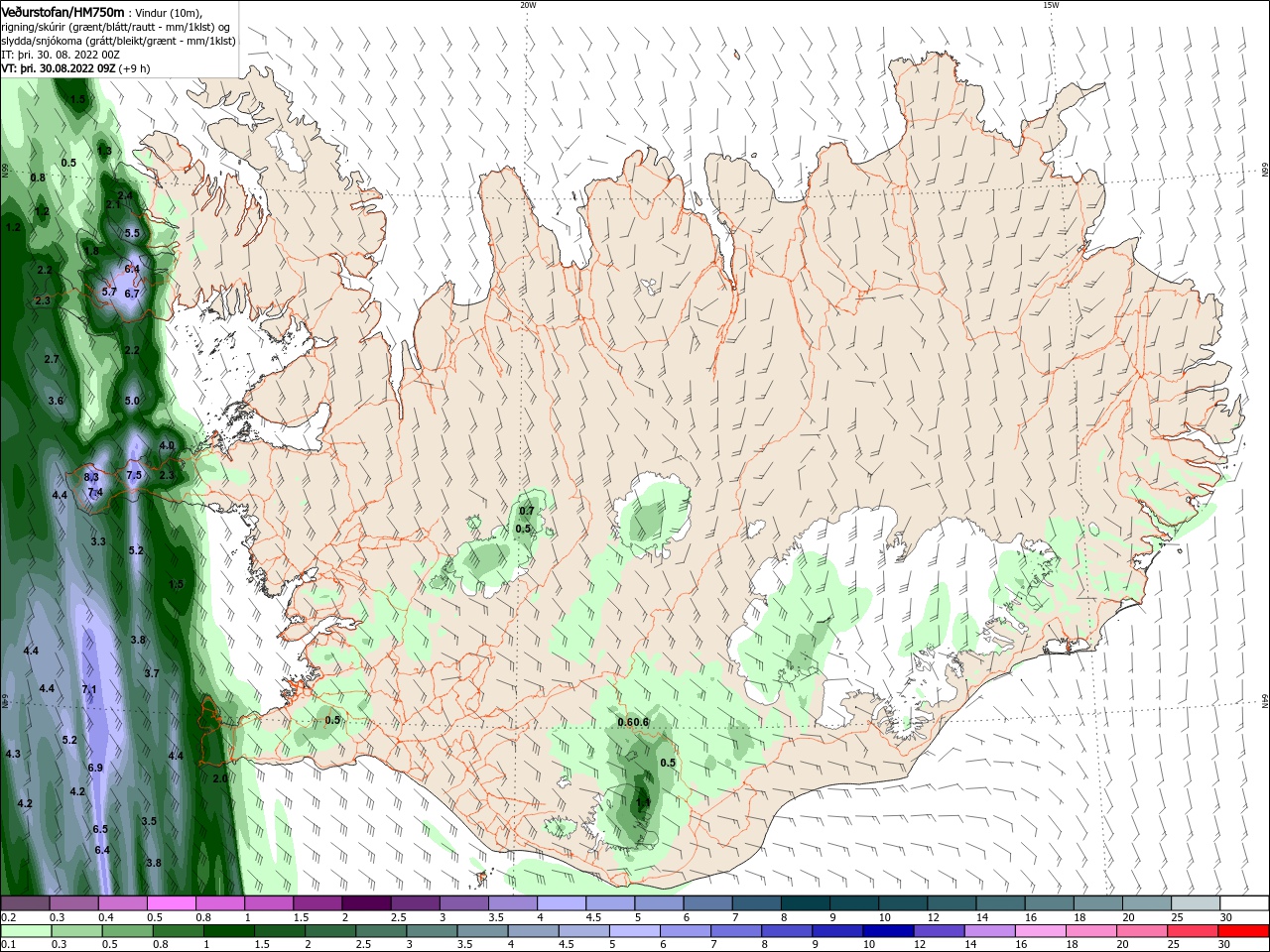The height and width of the screenshot is (952, 1270).
Task: Click the 2.0 value near southwest peninsula
Action: click(220, 778)
